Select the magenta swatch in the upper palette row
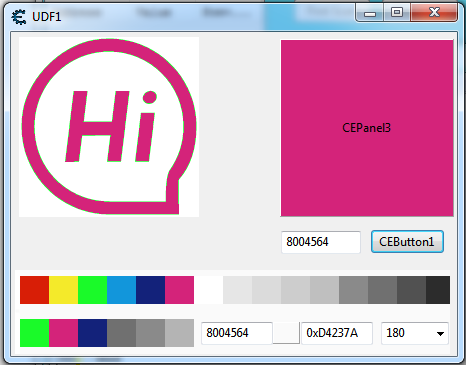Screen dimensions: 466x365 pyautogui.click(x=179, y=290)
